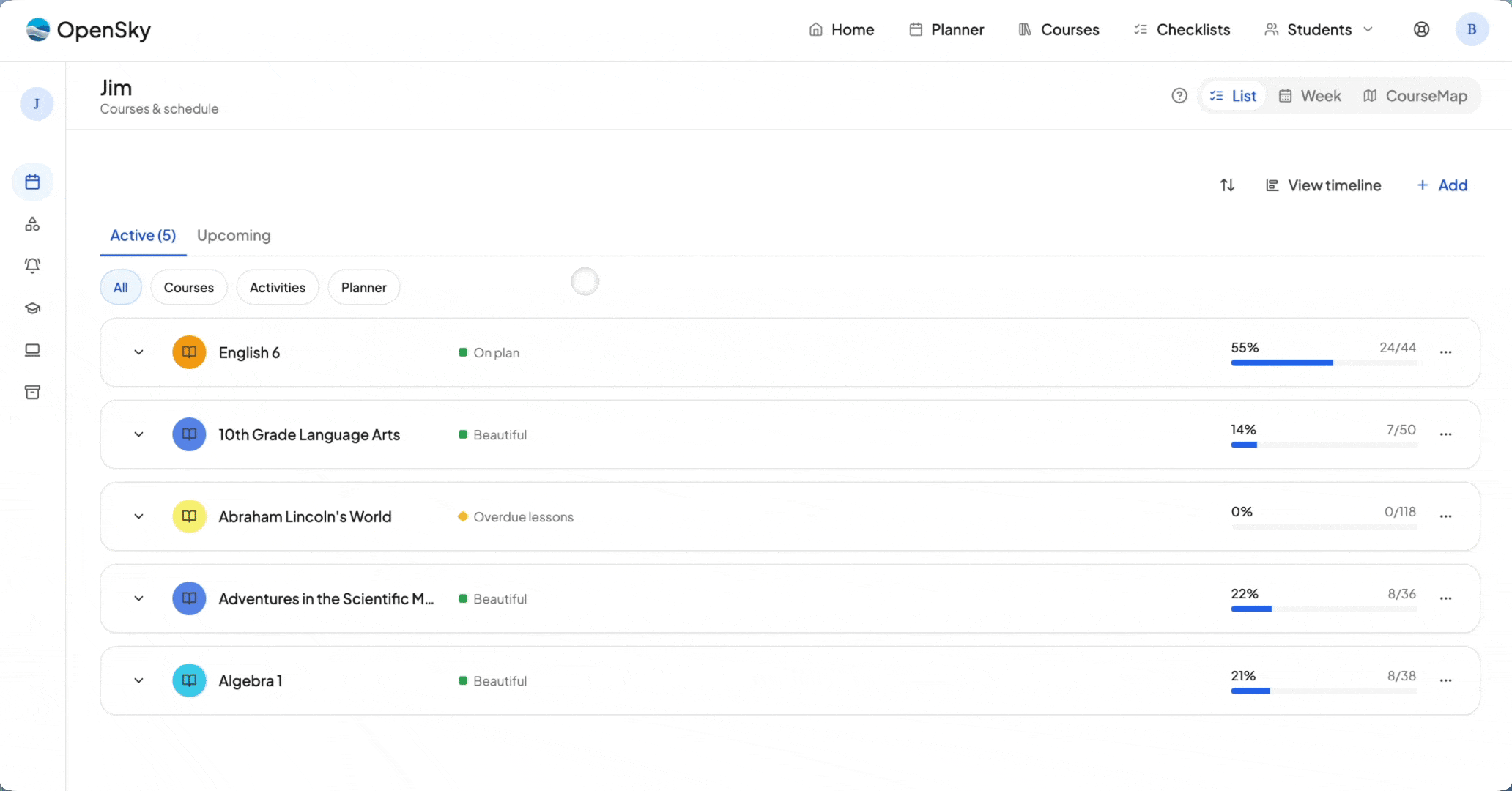Switch to Week view
Screen dimensions: 1512x791
point(1310,96)
